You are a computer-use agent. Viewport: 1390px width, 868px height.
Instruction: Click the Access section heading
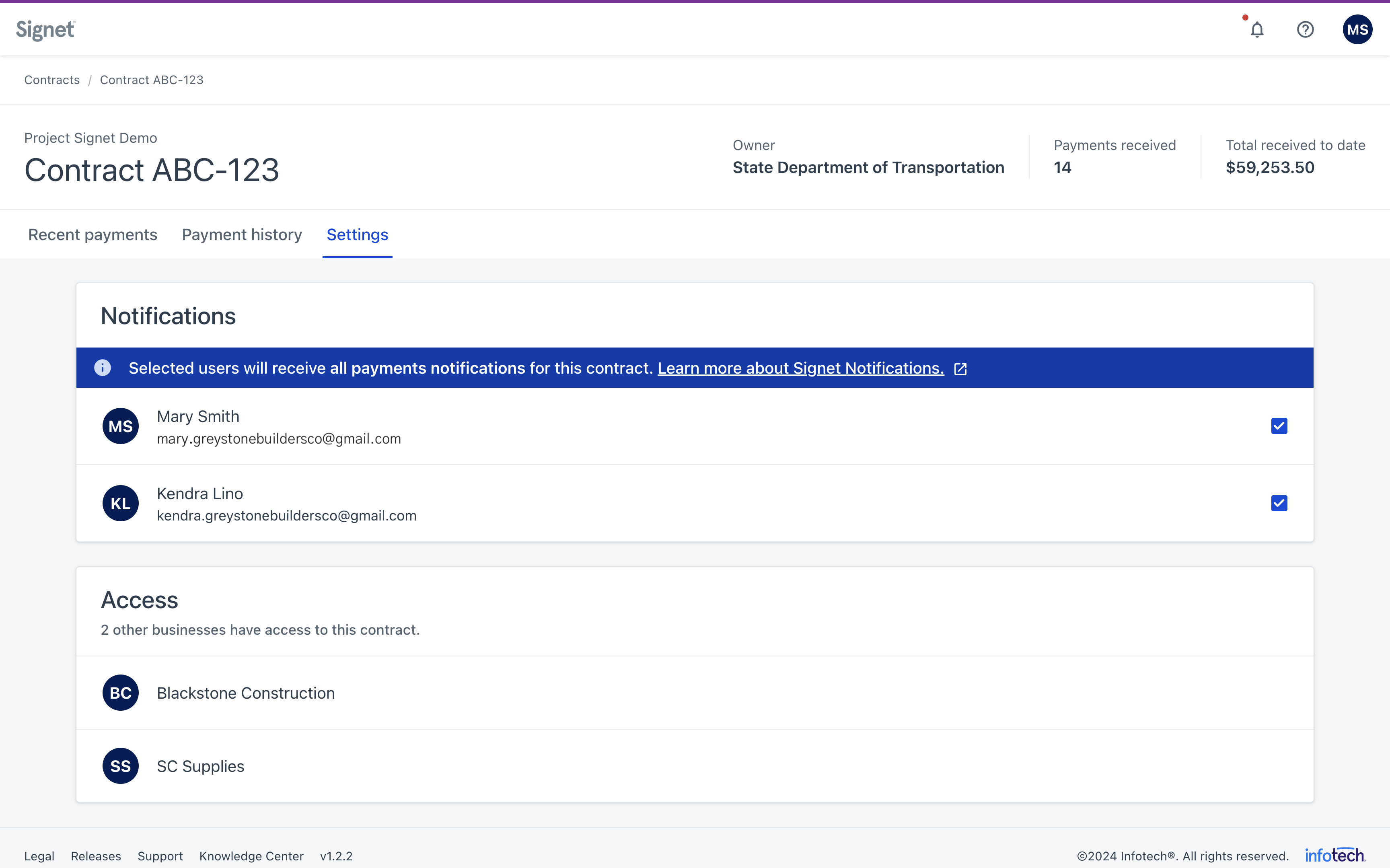coord(140,600)
